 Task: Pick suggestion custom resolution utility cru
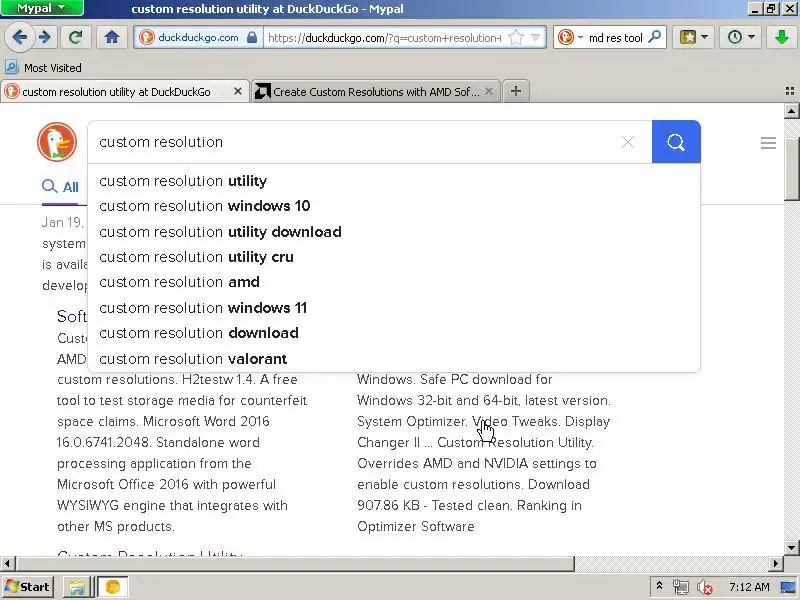pyautogui.click(x=394, y=257)
